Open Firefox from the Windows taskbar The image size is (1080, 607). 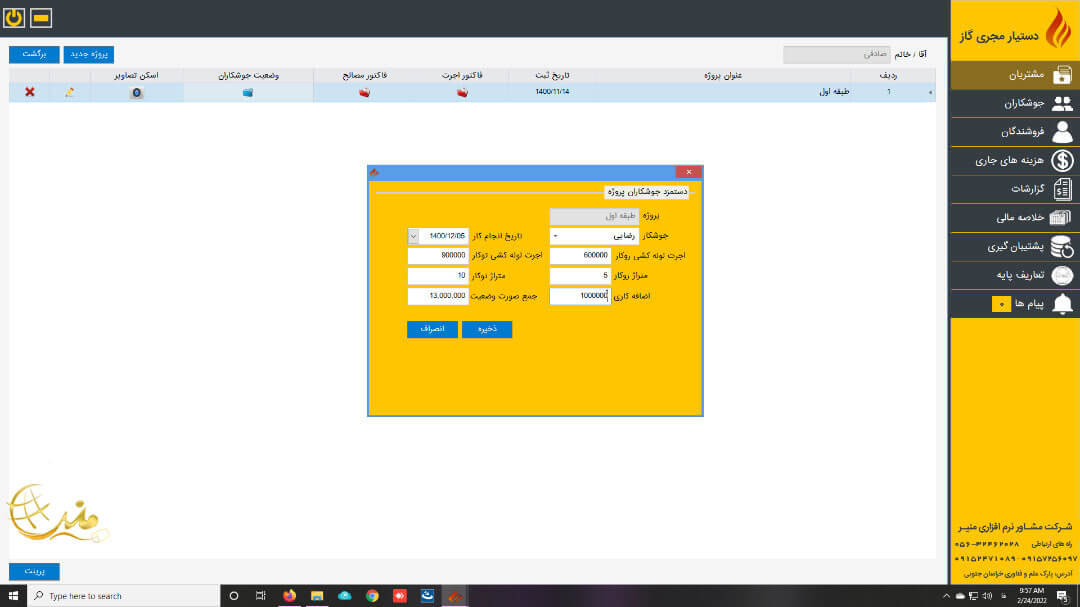[290, 595]
